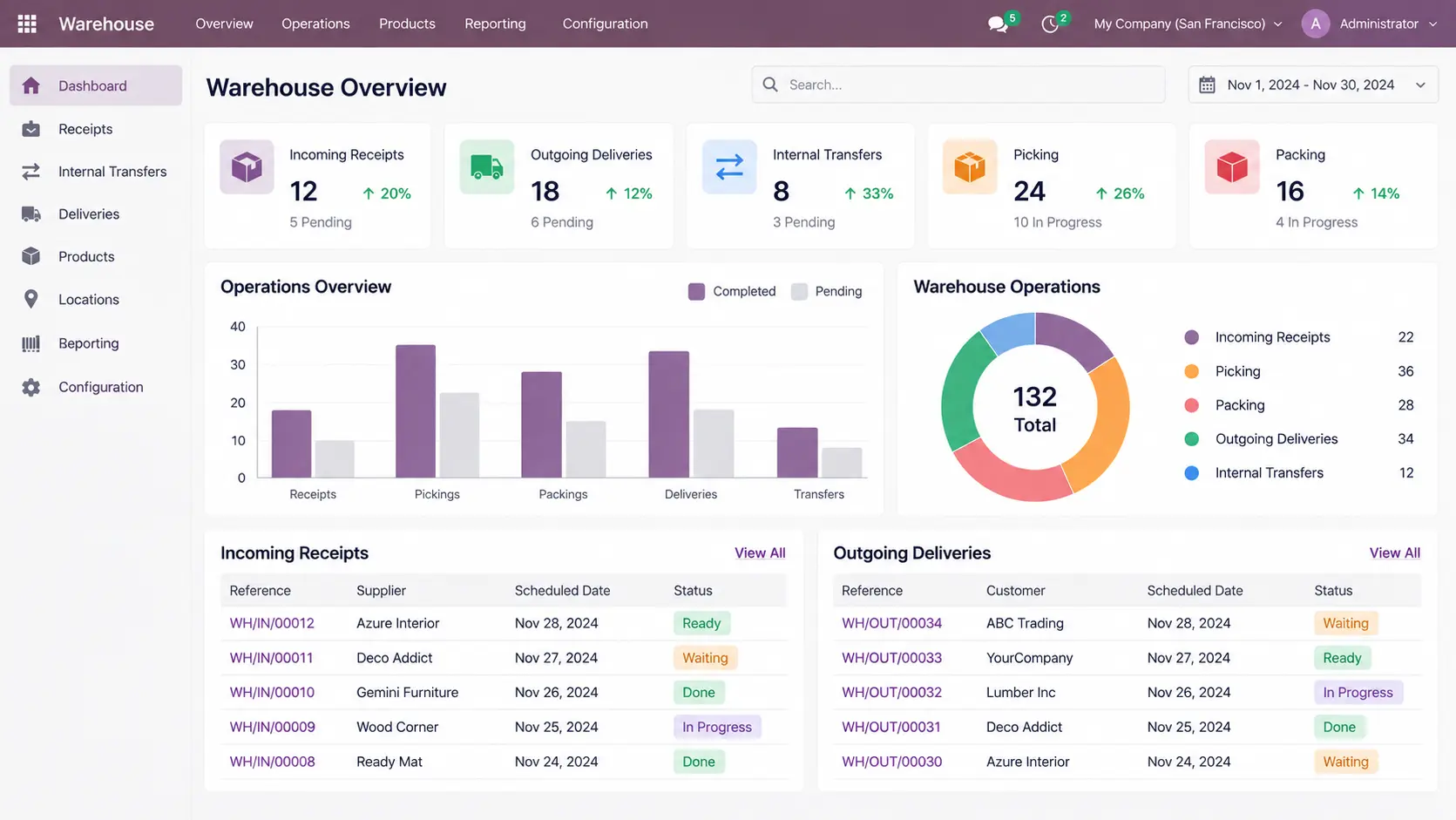Image resolution: width=1456 pixels, height=820 pixels.
Task: Open the Overview menu in top bar
Action: pyautogui.click(x=224, y=24)
